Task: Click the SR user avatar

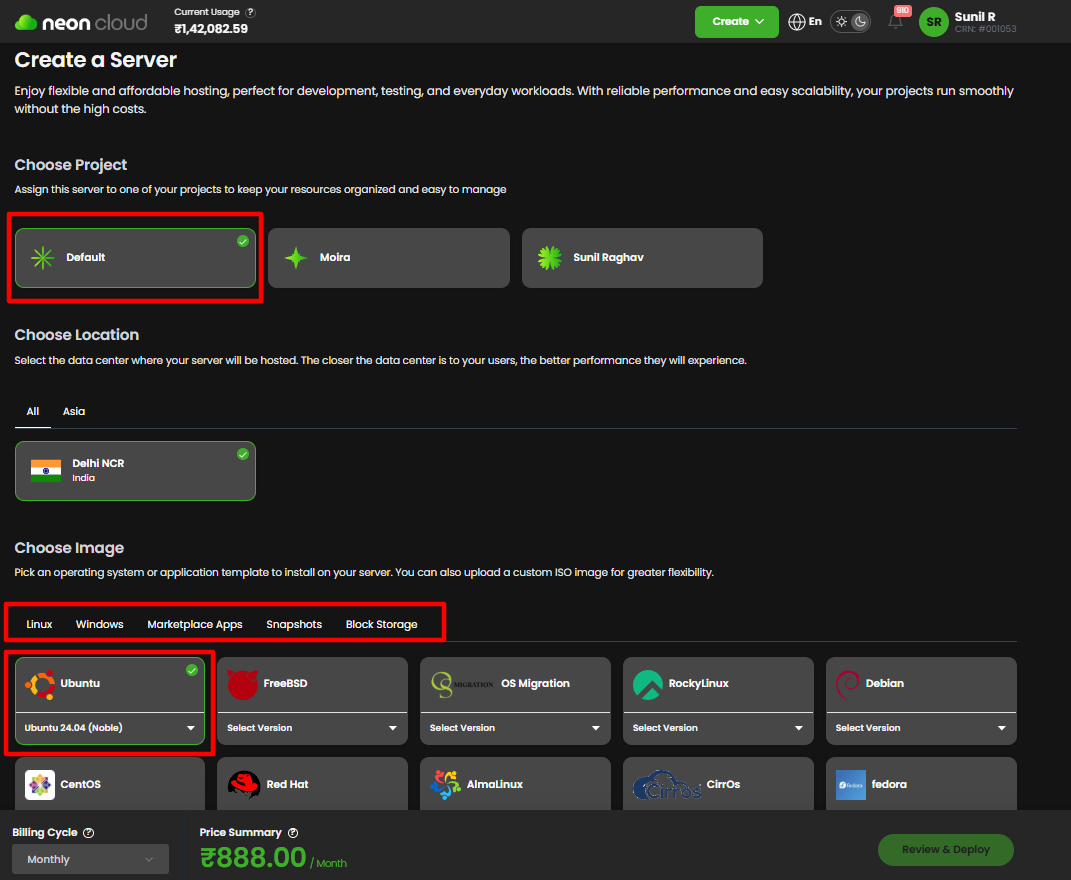Action: 933,22
